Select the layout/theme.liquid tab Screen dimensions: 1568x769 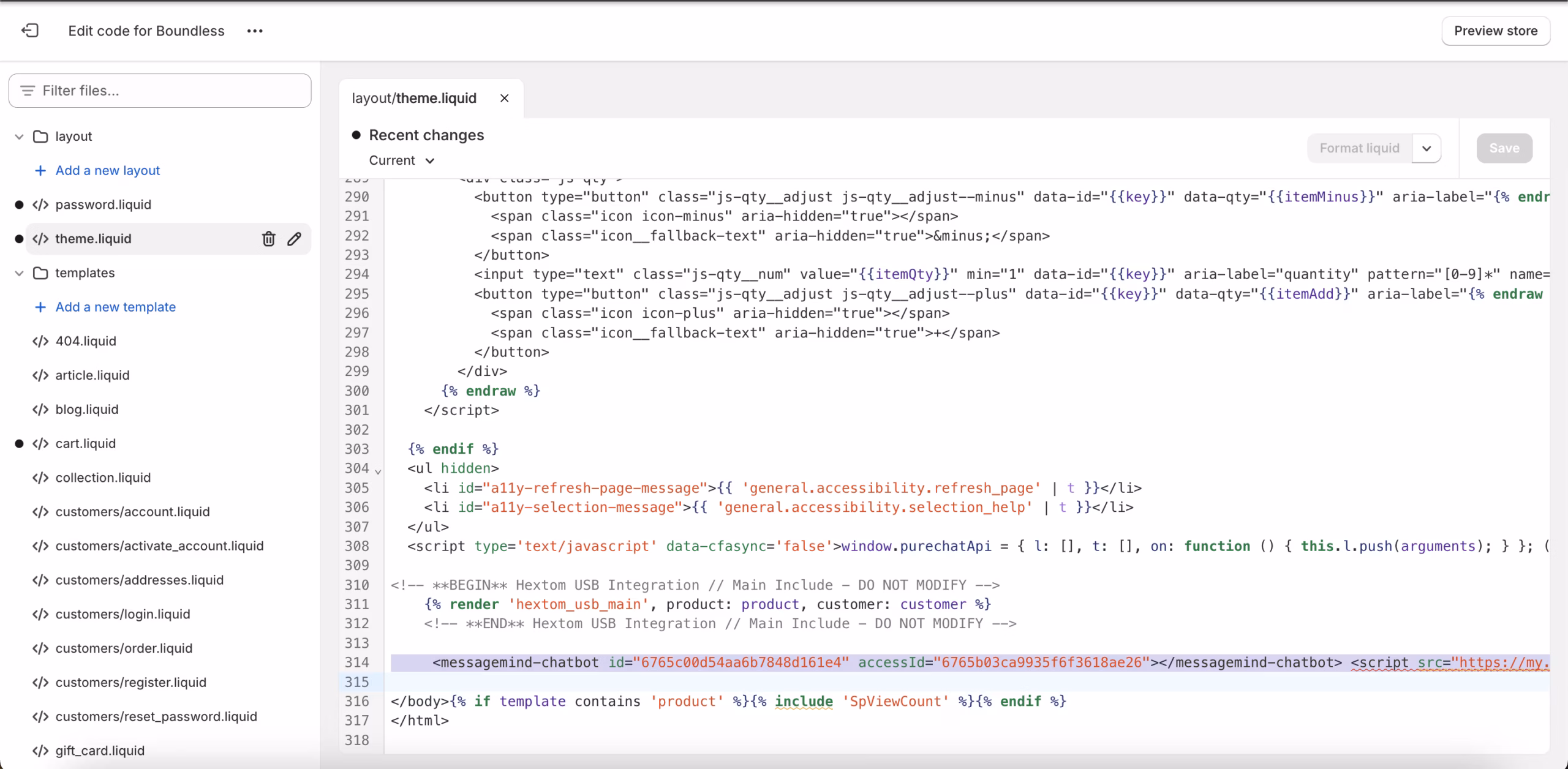click(x=414, y=98)
